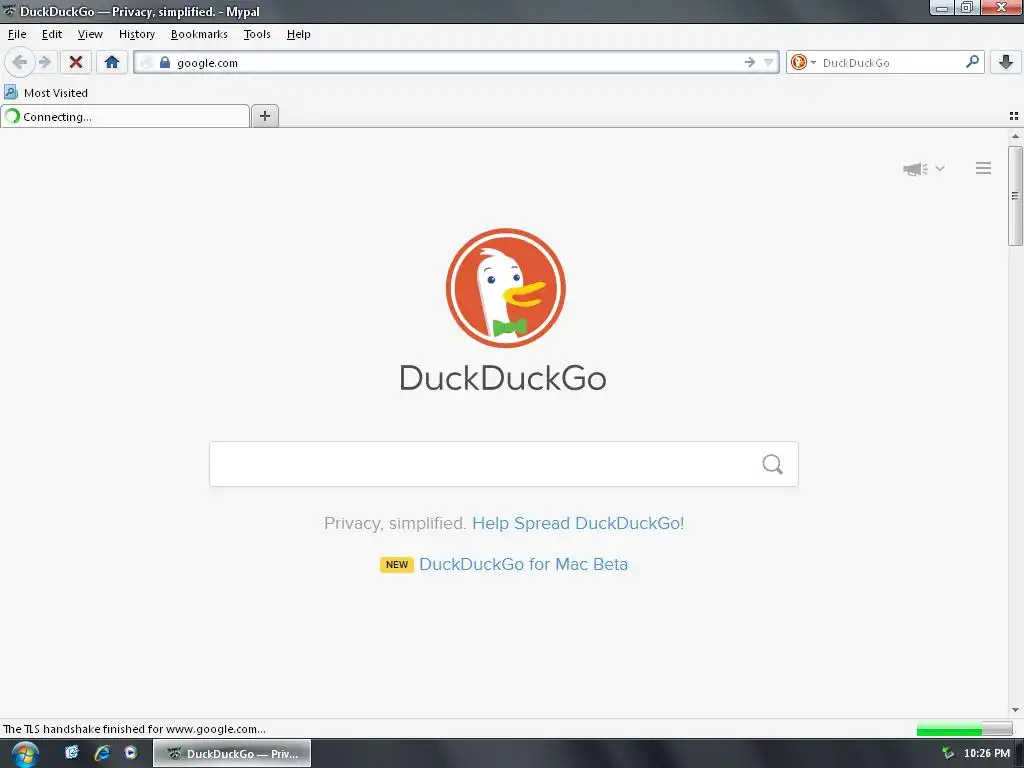The width and height of the screenshot is (1024, 768).
Task: Open the File menu
Action: pyautogui.click(x=17, y=35)
